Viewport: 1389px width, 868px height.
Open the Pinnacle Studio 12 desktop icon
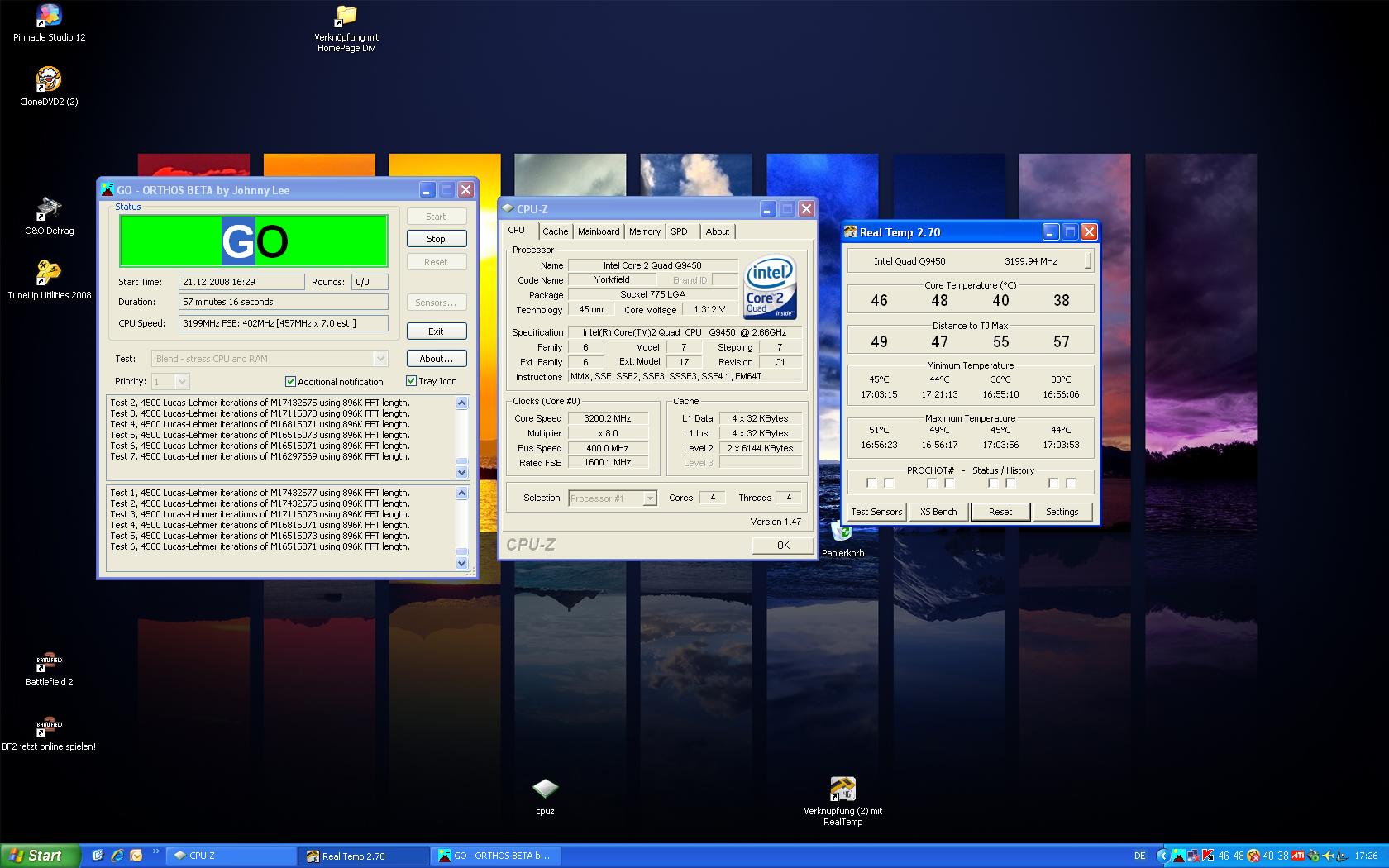coord(49,22)
